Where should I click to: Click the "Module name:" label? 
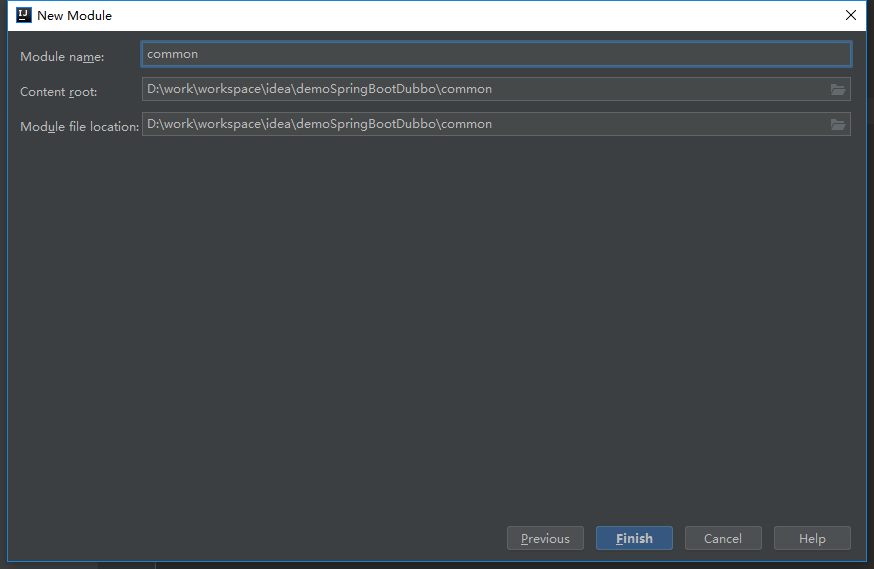pyautogui.click(x=62, y=57)
